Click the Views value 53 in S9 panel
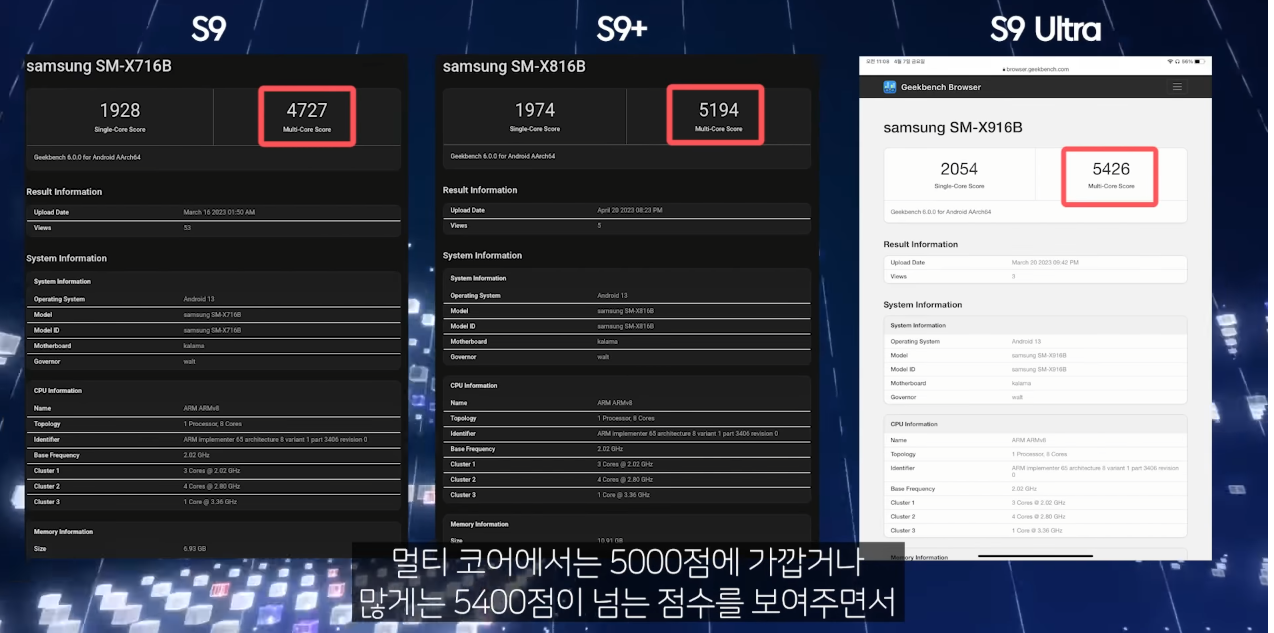This screenshot has height=633, width=1274. click(186, 227)
